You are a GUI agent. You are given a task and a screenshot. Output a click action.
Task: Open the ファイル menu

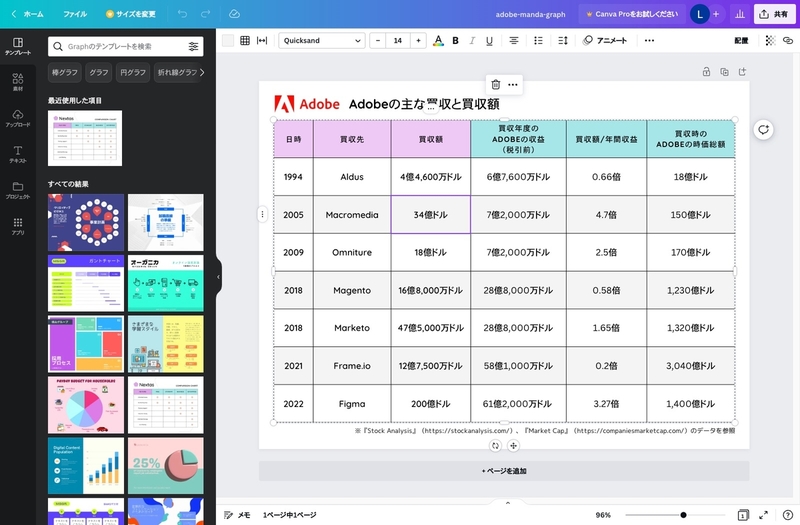point(75,14)
